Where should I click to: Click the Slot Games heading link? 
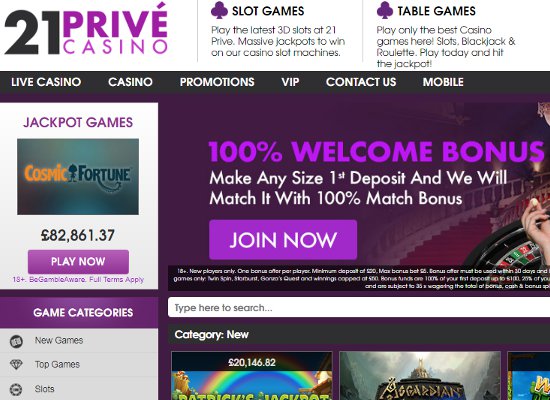point(268,11)
